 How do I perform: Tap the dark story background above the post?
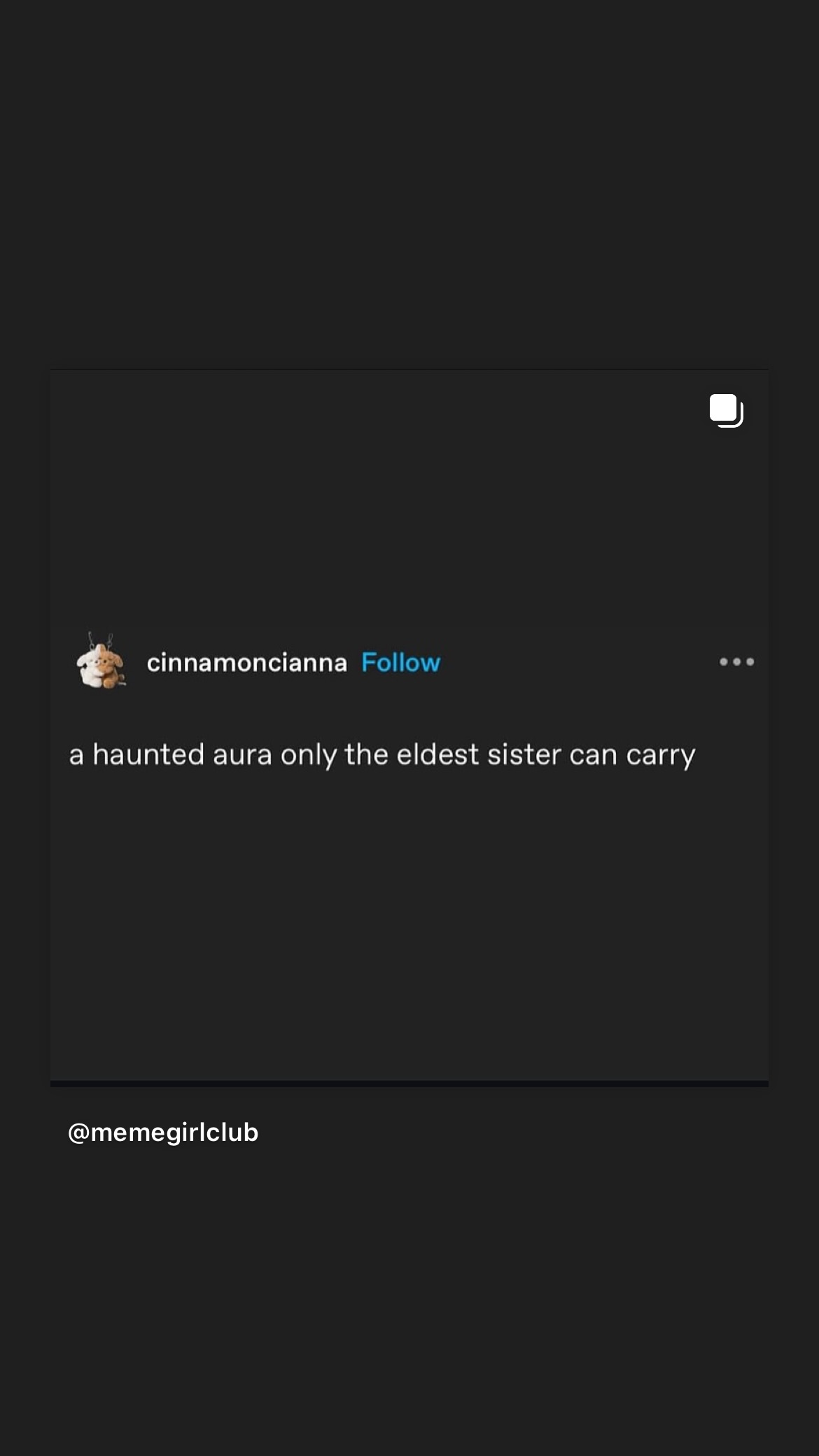(409, 183)
